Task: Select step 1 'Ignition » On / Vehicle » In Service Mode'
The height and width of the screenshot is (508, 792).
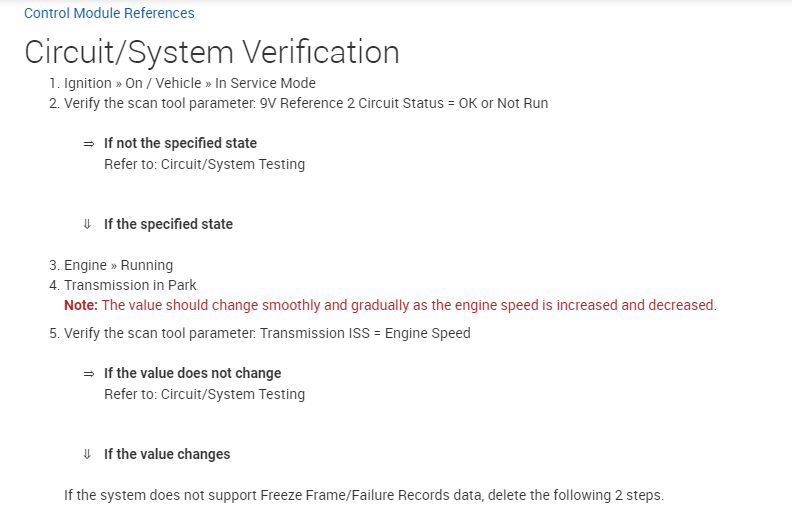Action: (189, 83)
